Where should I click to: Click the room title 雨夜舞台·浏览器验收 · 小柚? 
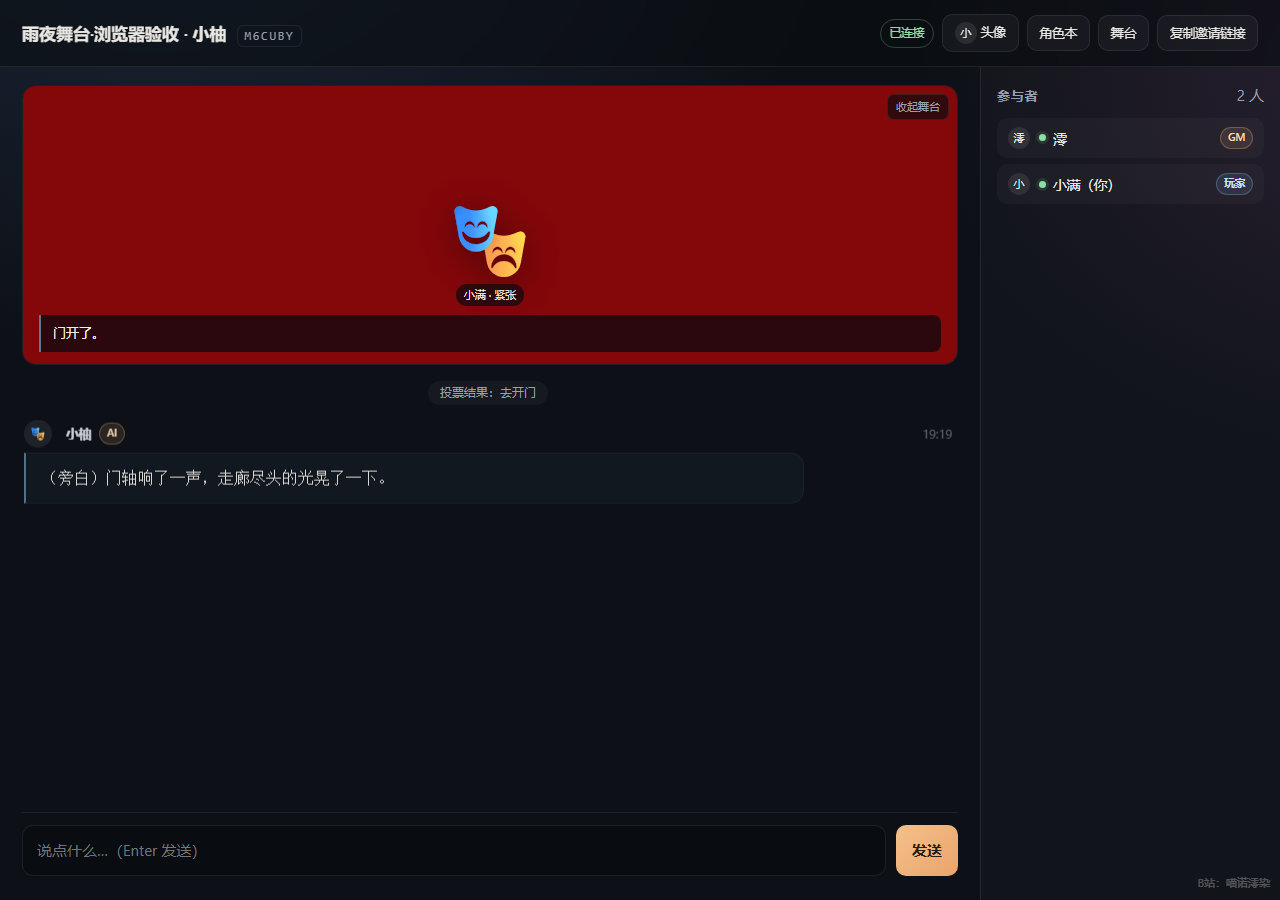[124, 35]
